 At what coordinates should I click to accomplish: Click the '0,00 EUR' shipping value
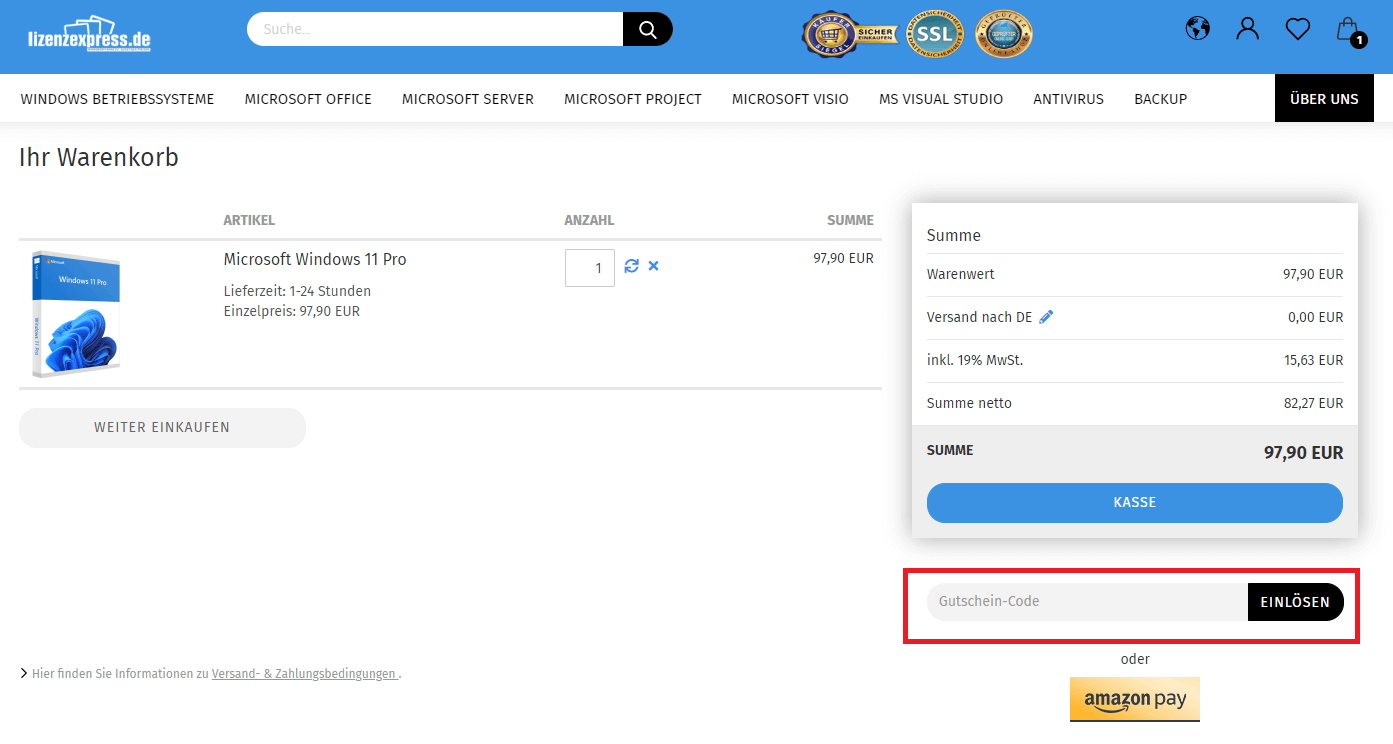click(1315, 317)
